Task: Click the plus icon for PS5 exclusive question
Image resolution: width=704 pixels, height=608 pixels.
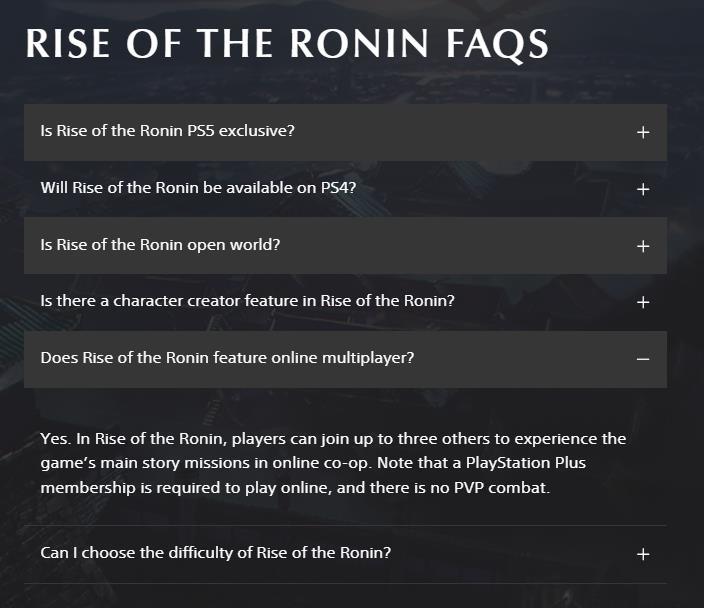Action: (643, 132)
